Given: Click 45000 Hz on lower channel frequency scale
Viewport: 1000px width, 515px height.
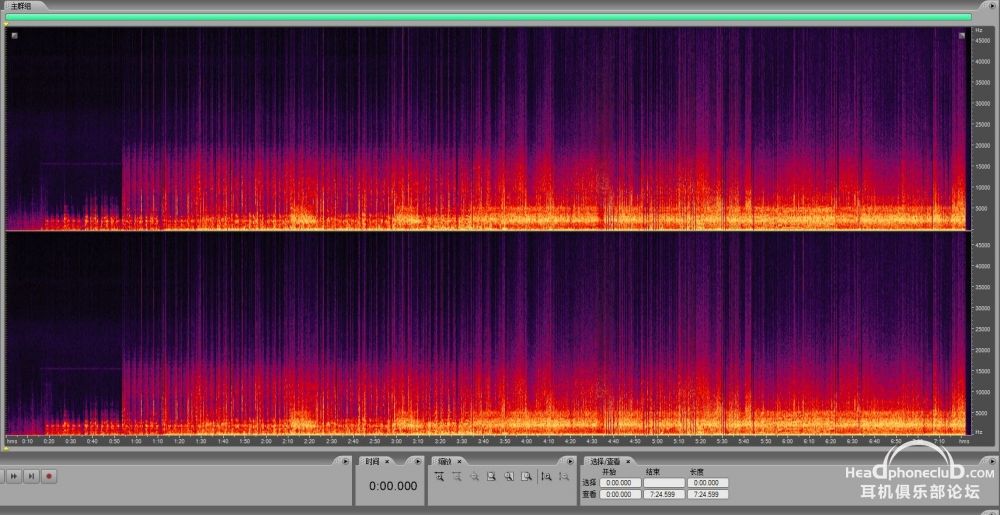Looking at the screenshot, I should click(981, 245).
